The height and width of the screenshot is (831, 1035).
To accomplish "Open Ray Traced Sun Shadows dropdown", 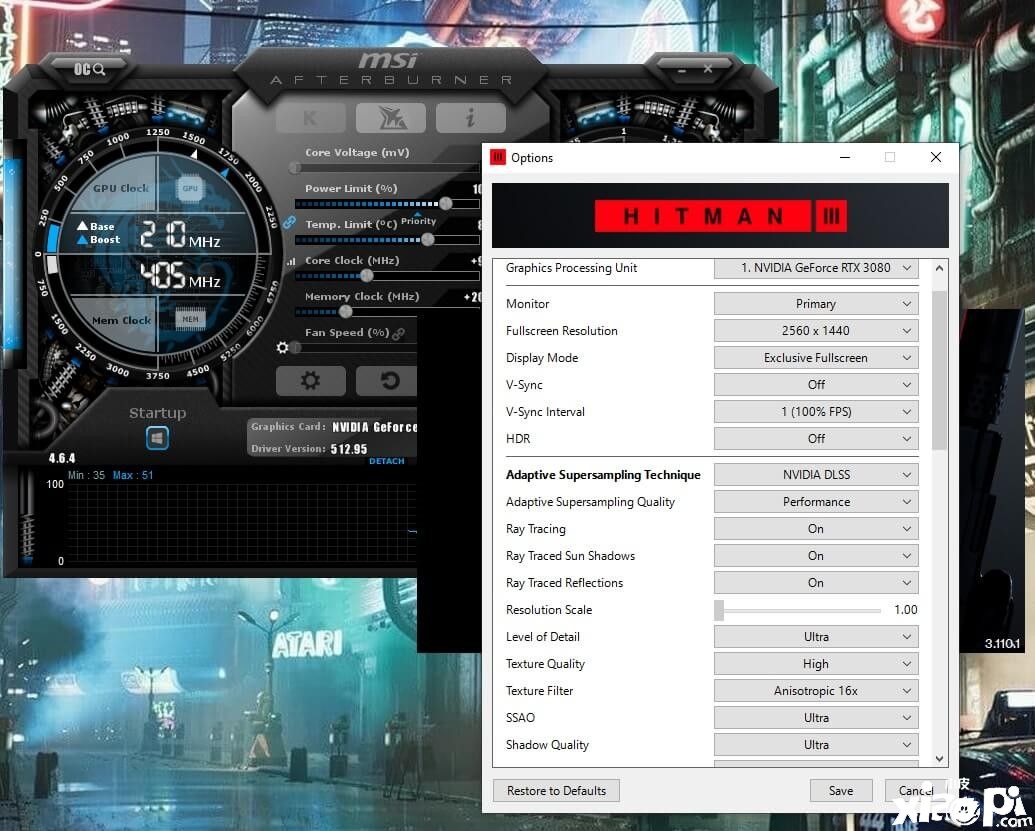I will (x=816, y=556).
